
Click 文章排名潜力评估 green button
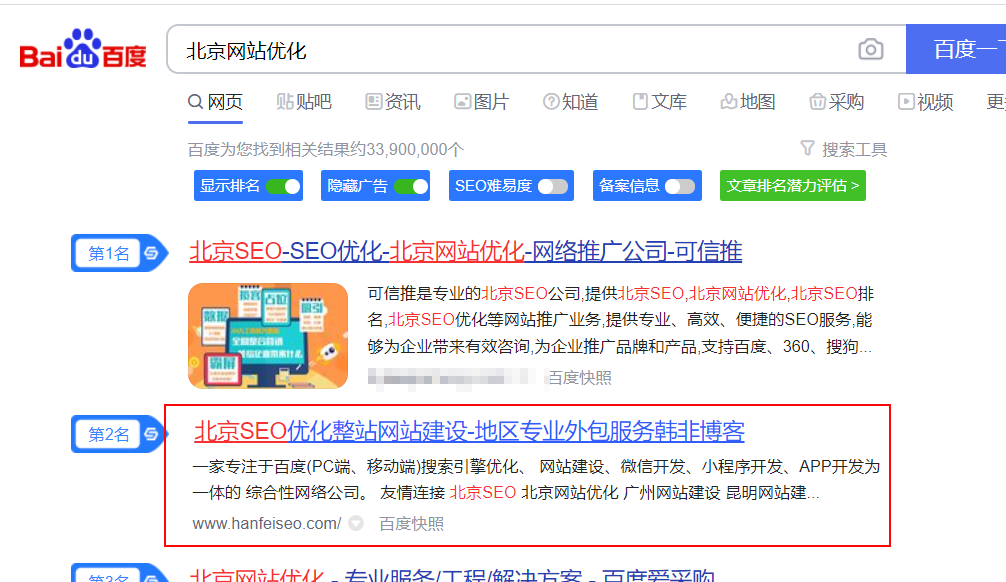tap(792, 185)
